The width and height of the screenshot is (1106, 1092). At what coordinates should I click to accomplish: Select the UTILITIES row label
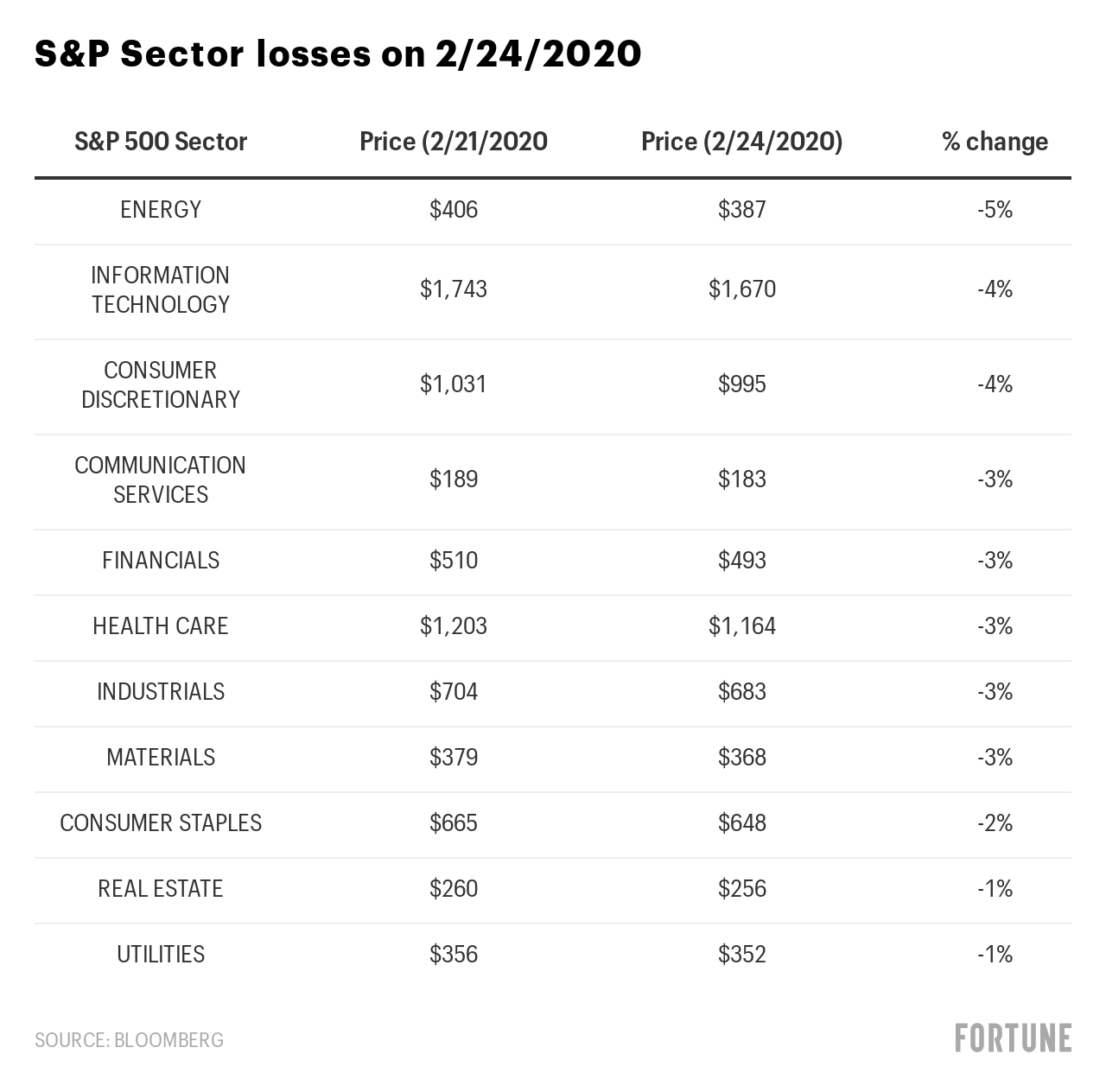[161, 955]
